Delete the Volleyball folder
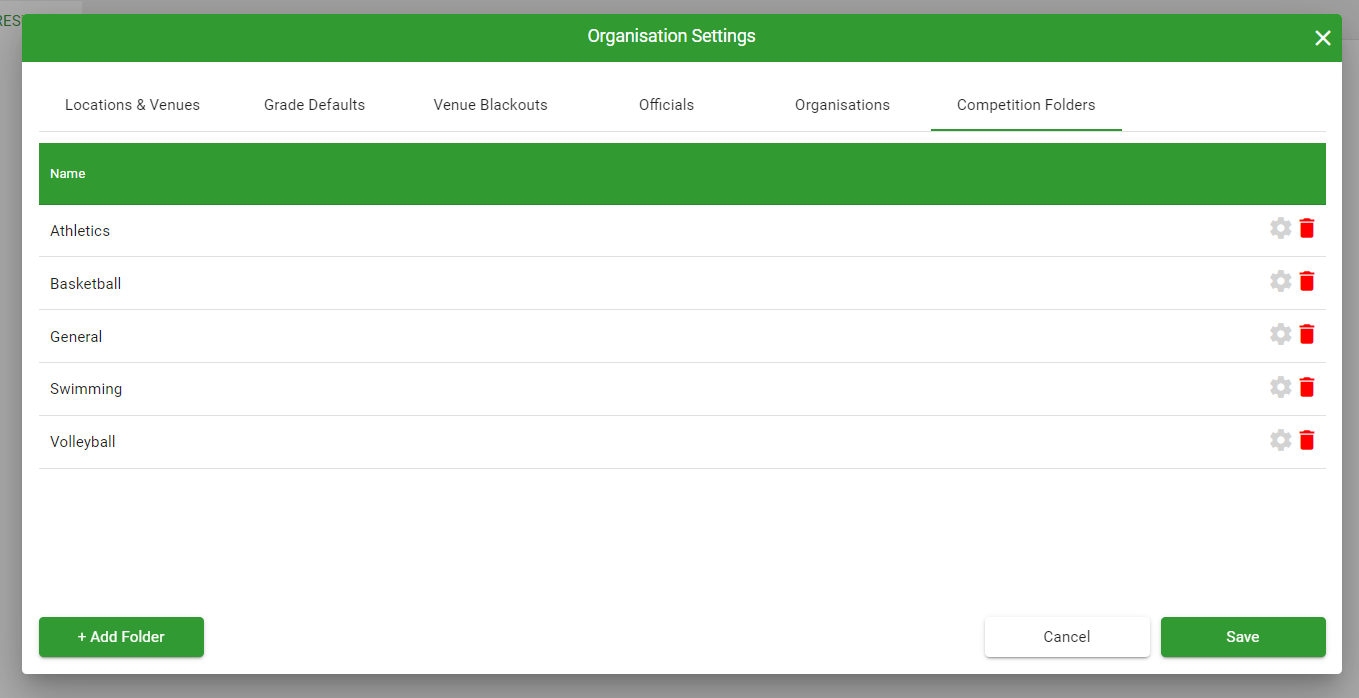Image resolution: width=1359 pixels, height=698 pixels. pyautogui.click(x=1307, y=440)
